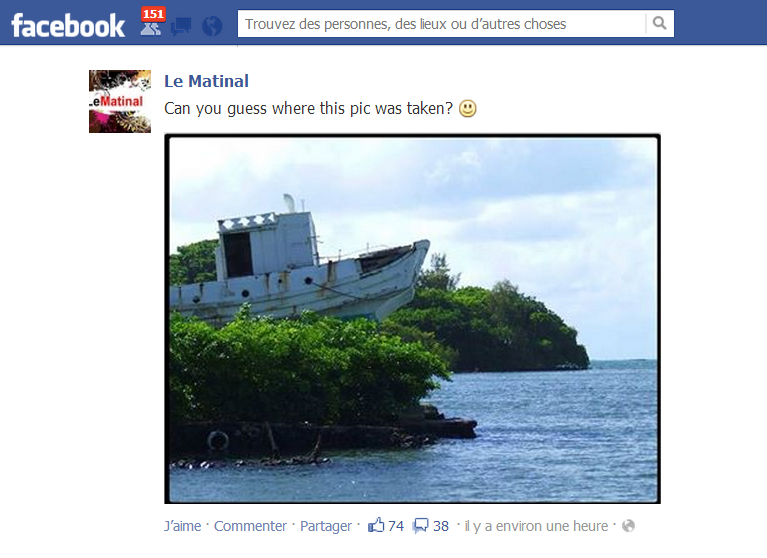Click the public audience globe icon

(x=629, y=526)
